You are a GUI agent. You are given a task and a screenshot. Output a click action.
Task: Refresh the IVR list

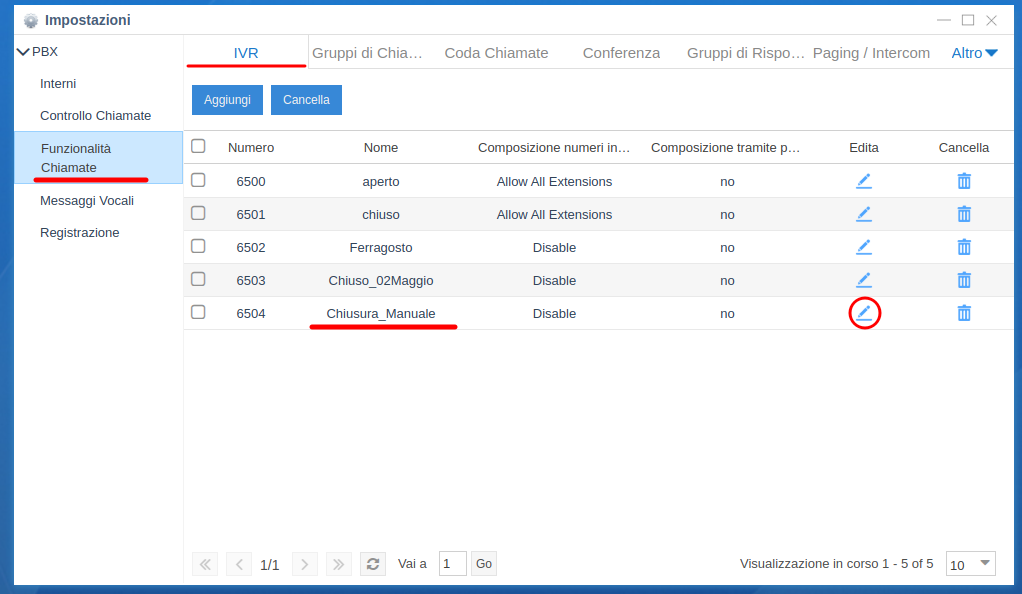click(373, 564)
